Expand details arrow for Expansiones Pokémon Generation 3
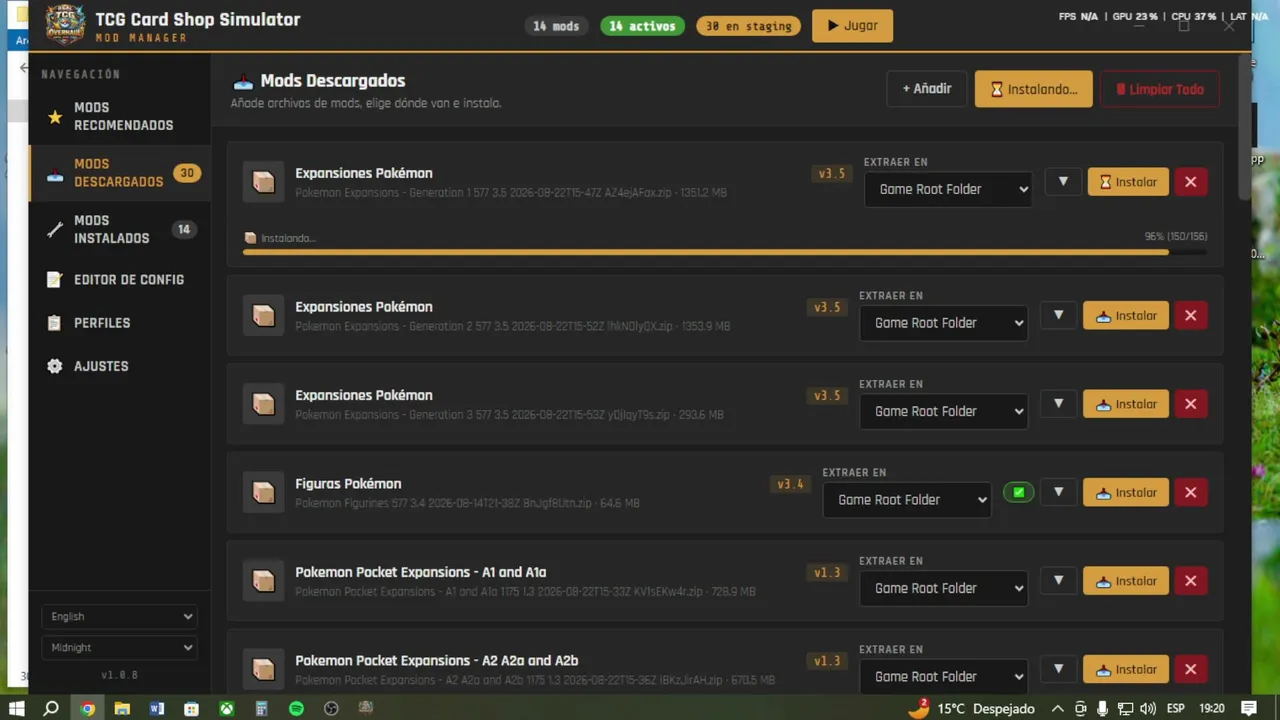 click(1058, 404)
